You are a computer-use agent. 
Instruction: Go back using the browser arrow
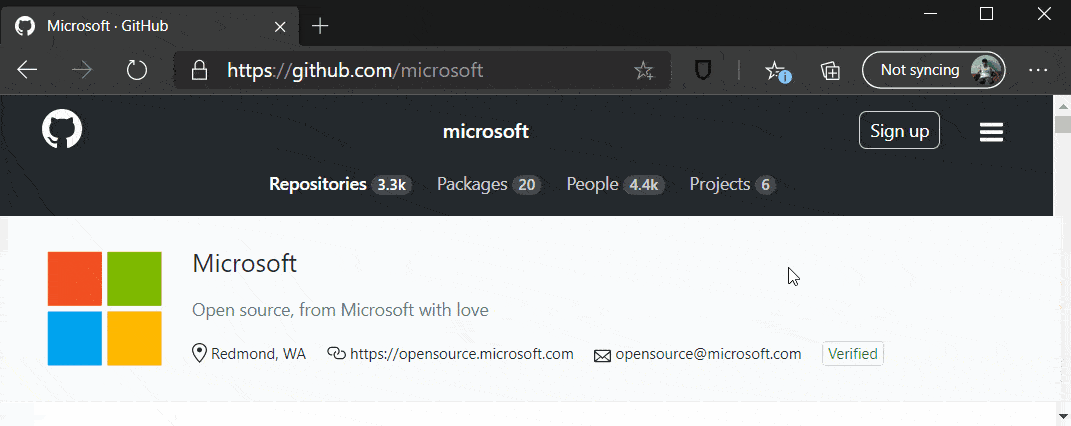click(27, 70)
